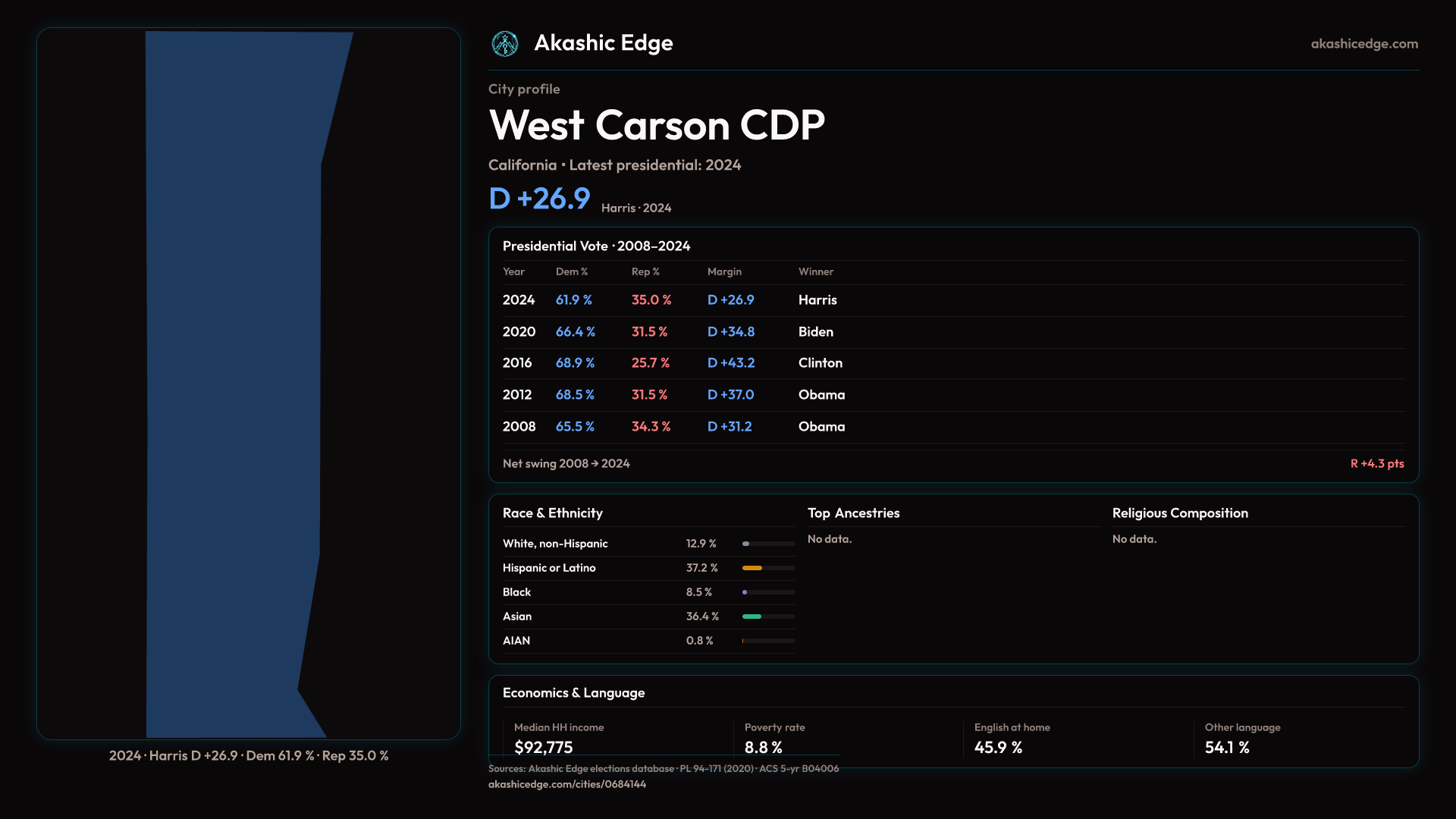This screenshot has height=819, width=1456.
Task: Click the Margin column header
Action: pyautogui.click(x=724, y=271)
